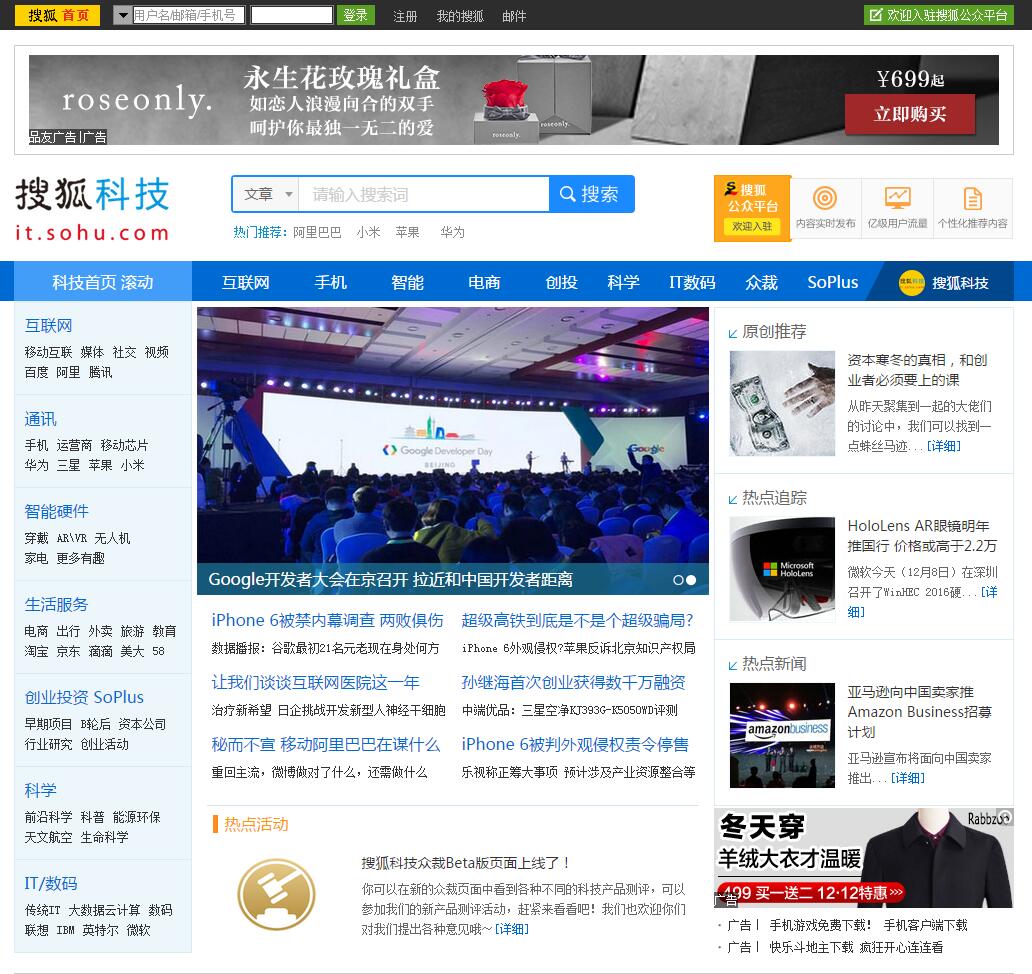Open the 科学 navigation tab

tap(623, 282)
